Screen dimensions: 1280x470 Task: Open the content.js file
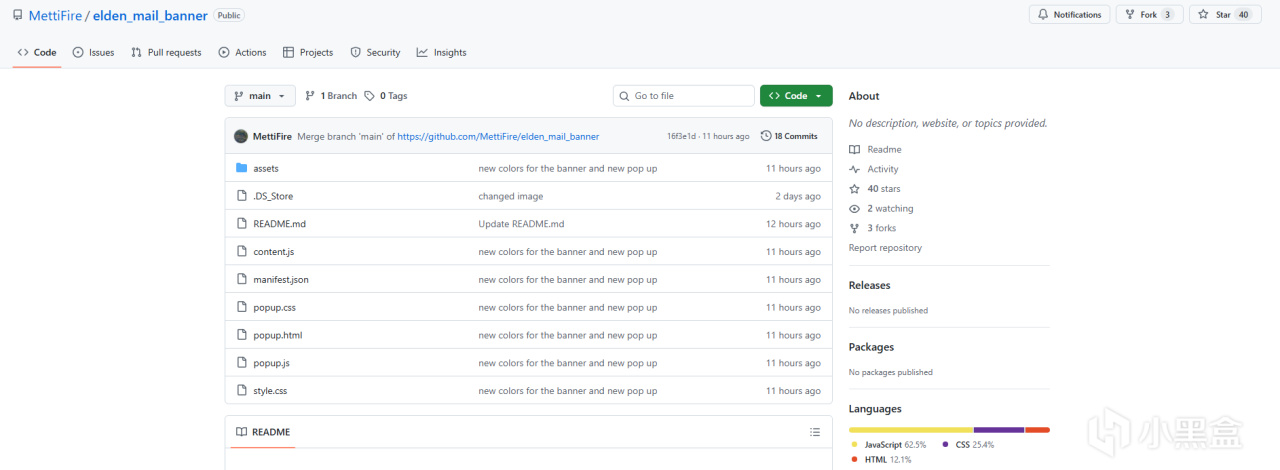273,252
